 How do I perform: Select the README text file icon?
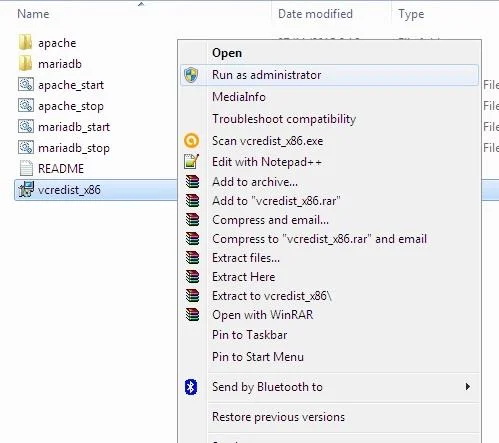[x=26, y=168]
